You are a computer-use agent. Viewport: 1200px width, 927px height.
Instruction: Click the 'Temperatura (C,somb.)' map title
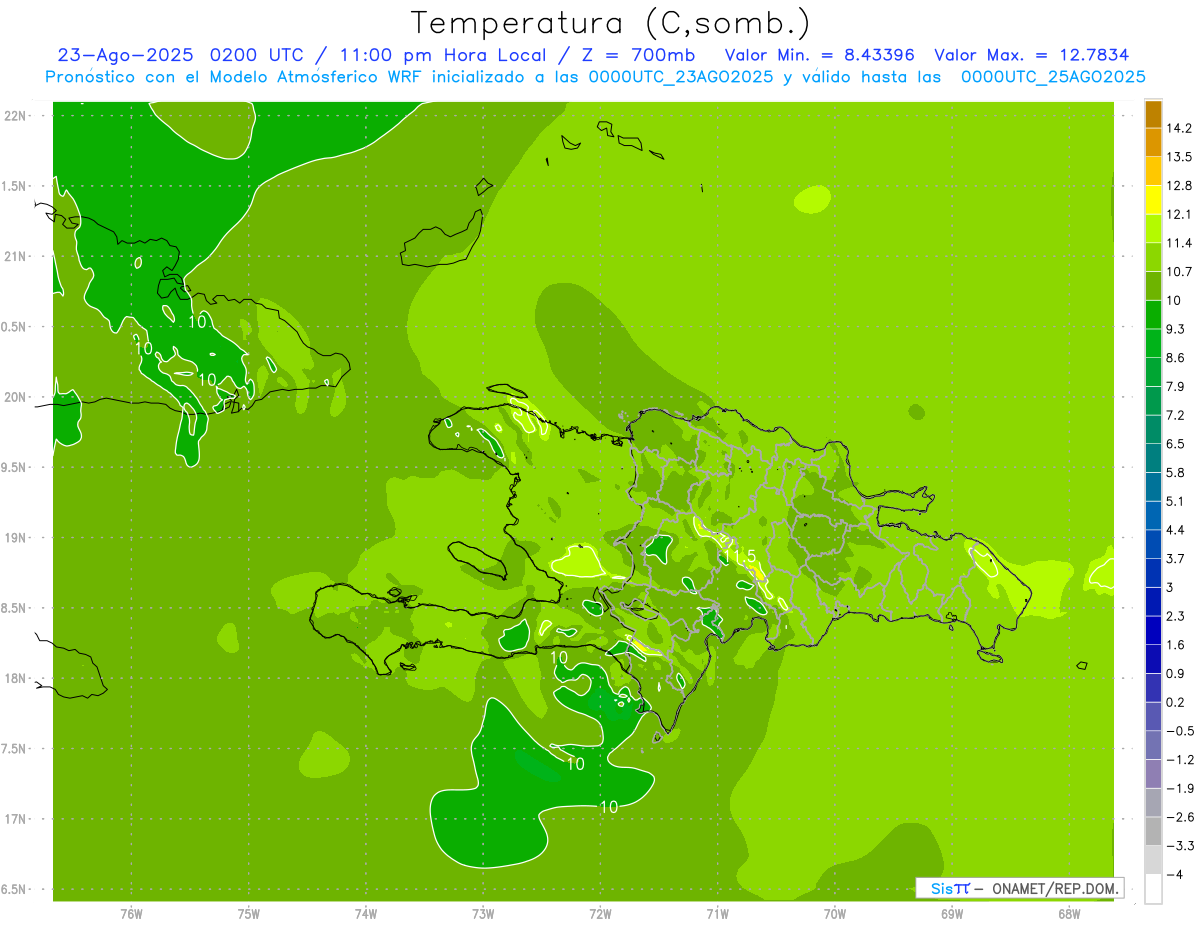(611, 24)
